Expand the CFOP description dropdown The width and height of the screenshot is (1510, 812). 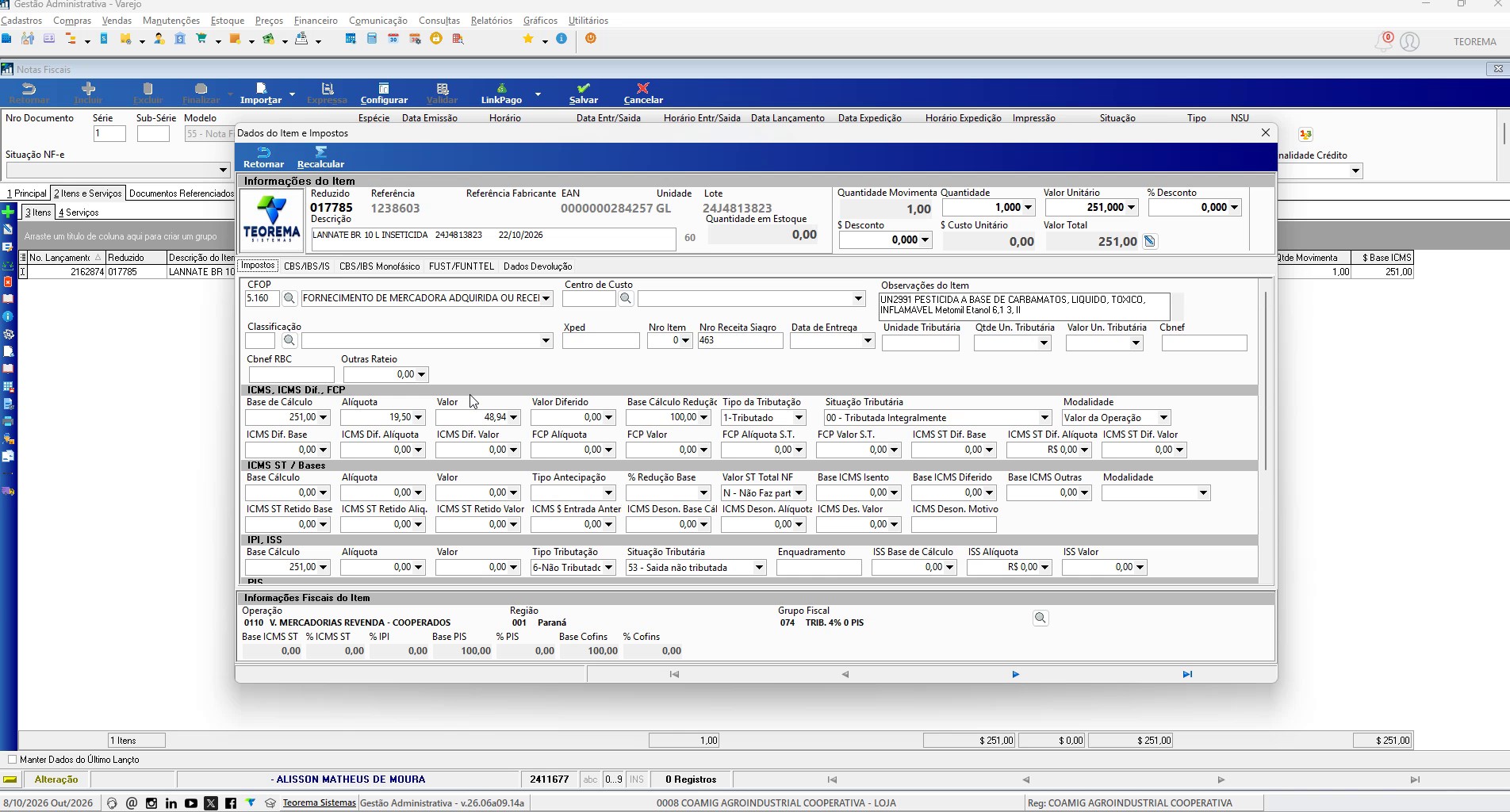tap(546, 298)
